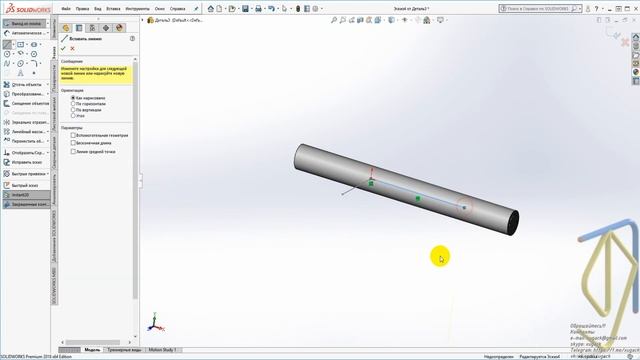Screen dimensions: 640x360
Task: Select the sketch Text tool
Action: point(20,73)
